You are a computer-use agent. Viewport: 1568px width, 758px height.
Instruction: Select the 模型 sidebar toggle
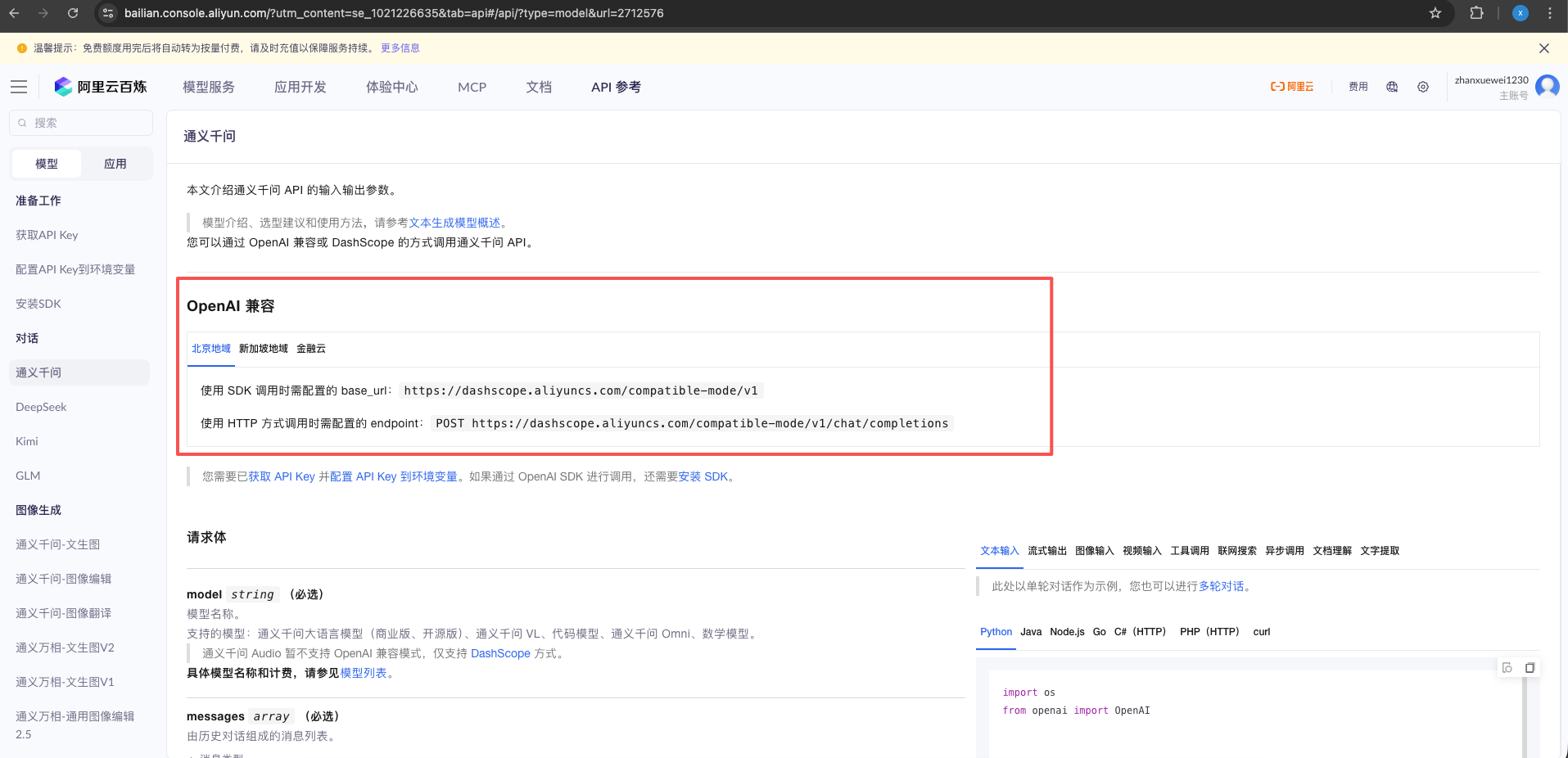coord(47,164)
